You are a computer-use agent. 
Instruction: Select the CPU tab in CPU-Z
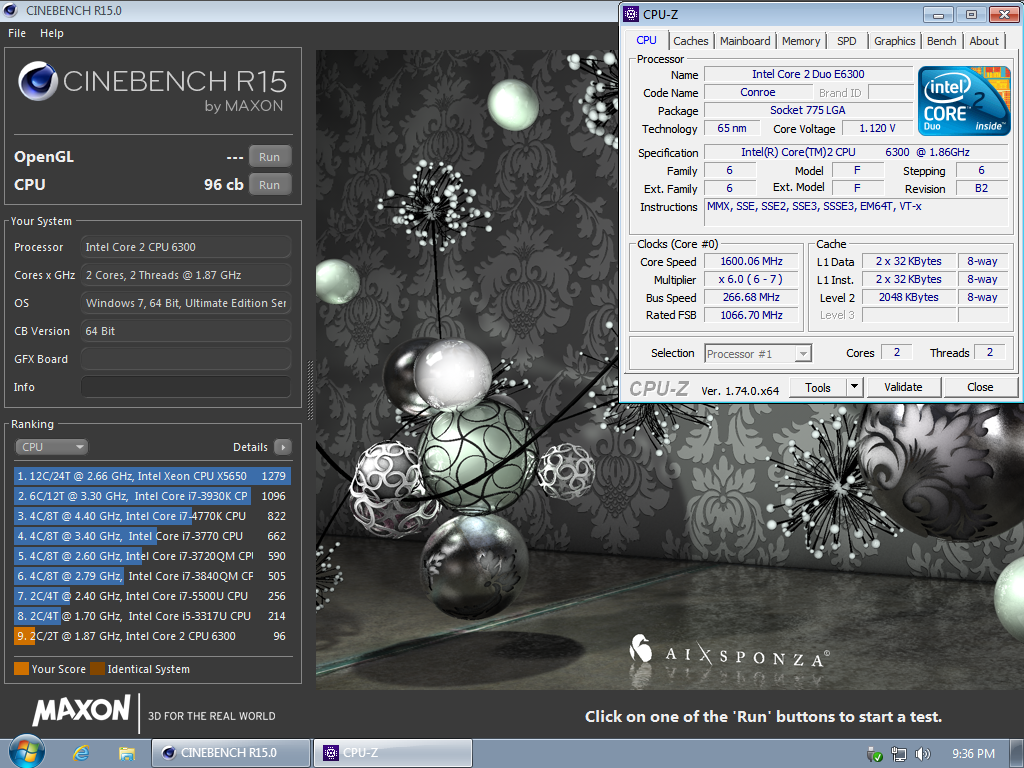pyautogui.click(x=647, y=40)
